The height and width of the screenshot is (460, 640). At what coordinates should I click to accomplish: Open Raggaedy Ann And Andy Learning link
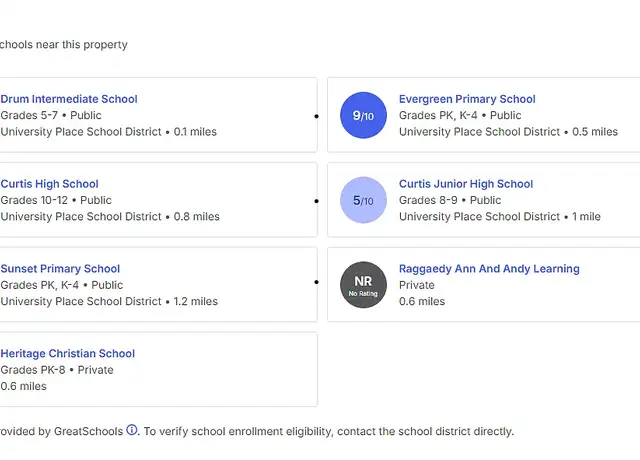coord(489,269)
